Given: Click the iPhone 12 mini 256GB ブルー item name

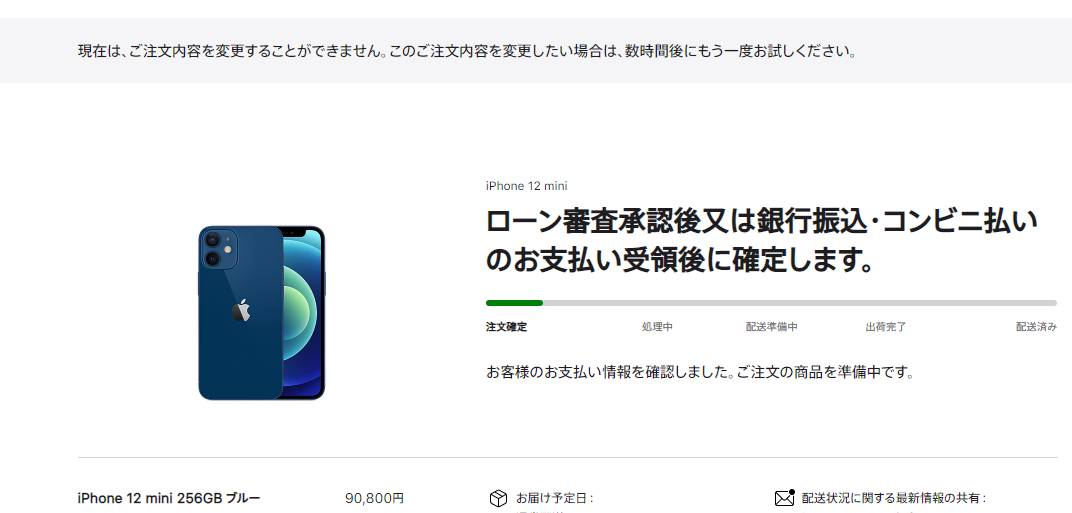Looking at the screenshot, I should (169, 498).
